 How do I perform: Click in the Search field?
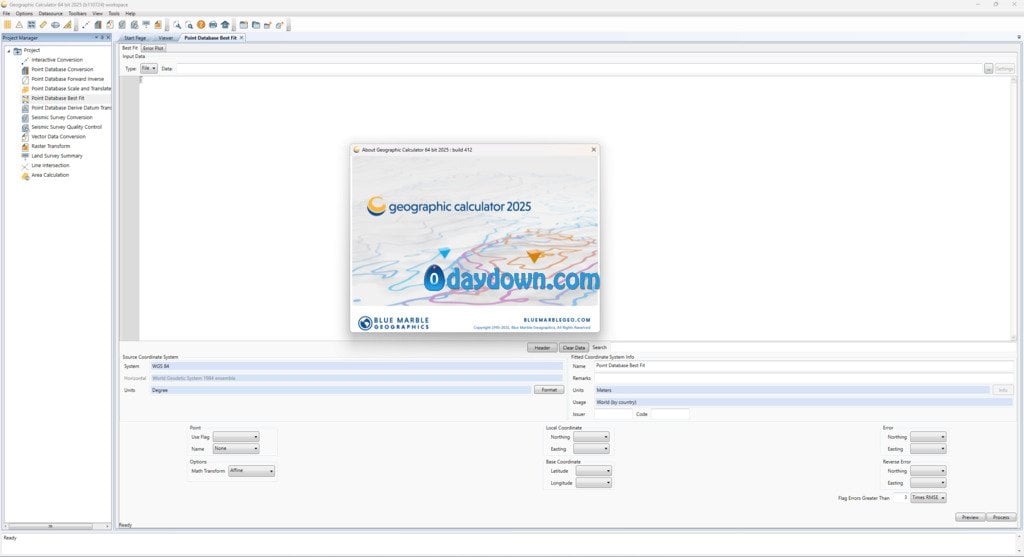click(x=812, y=347)
